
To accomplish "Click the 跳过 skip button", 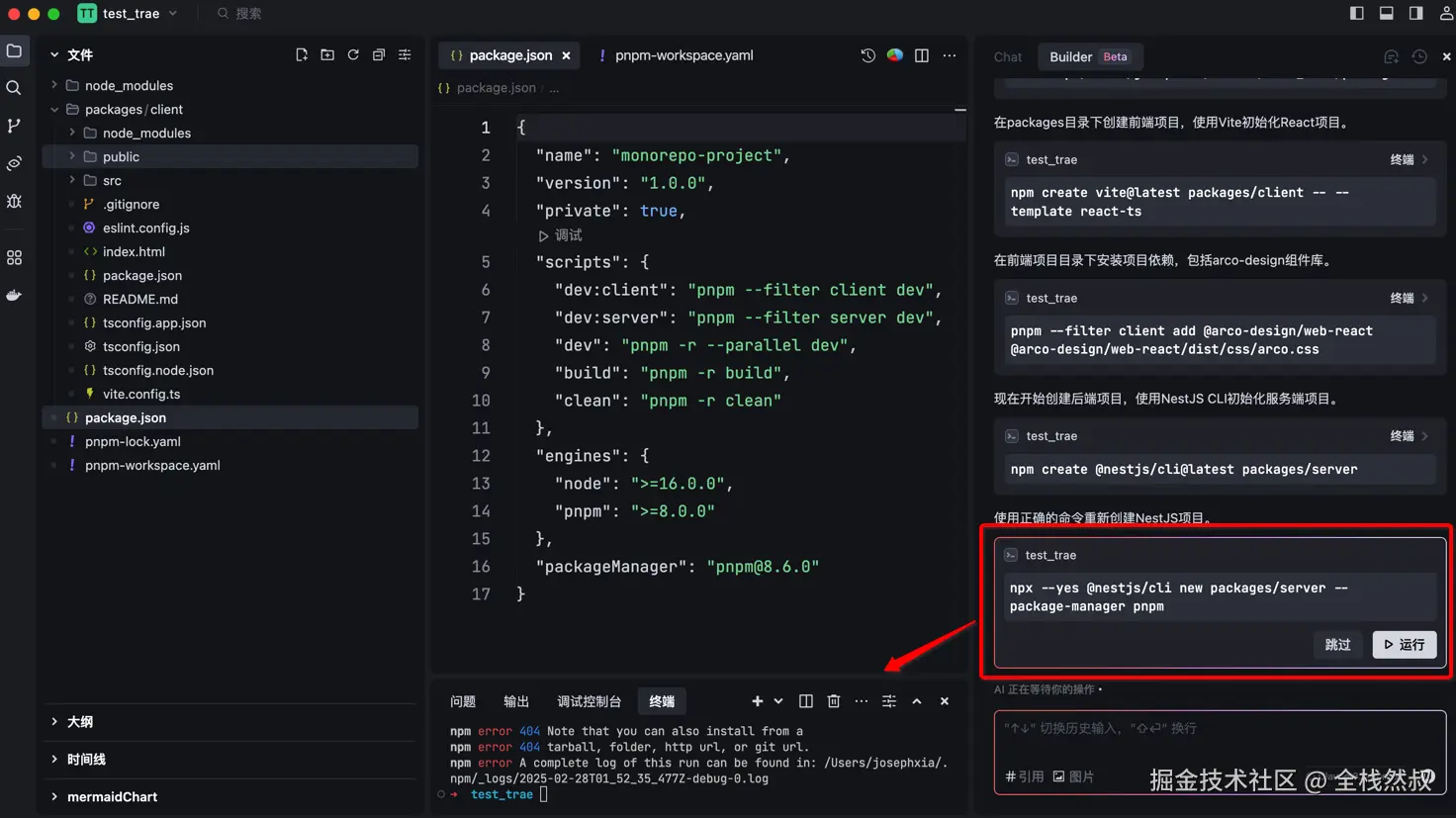I will click(1338, 645).
